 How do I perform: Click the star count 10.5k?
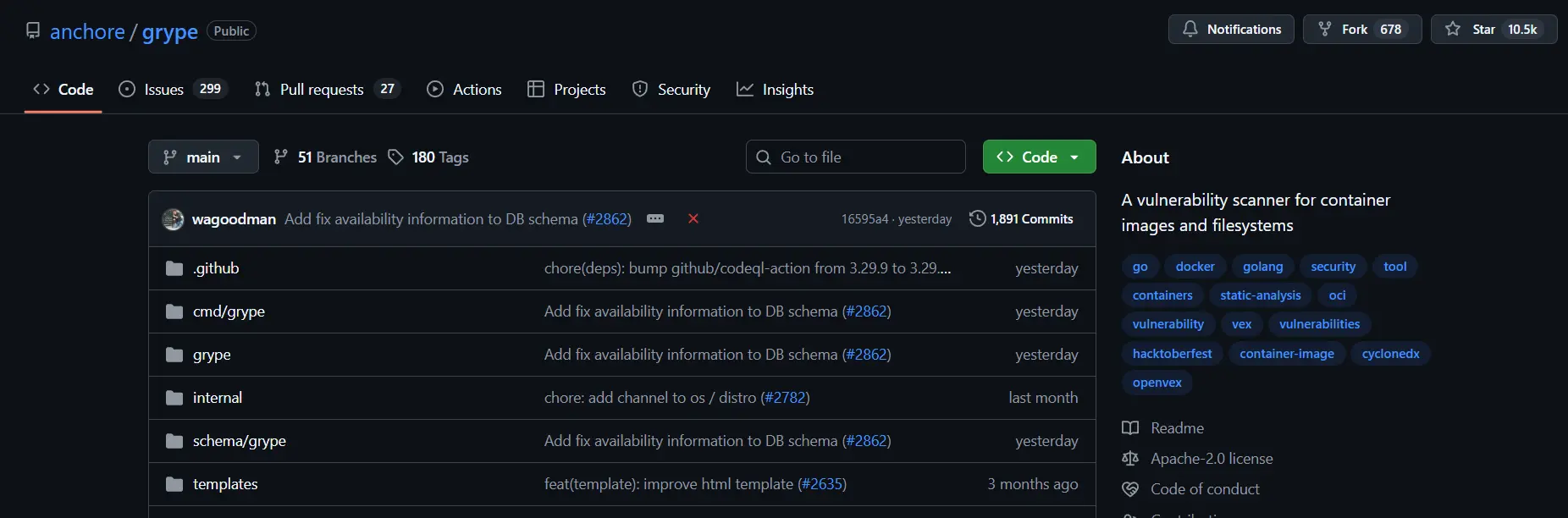point(1522,29)
